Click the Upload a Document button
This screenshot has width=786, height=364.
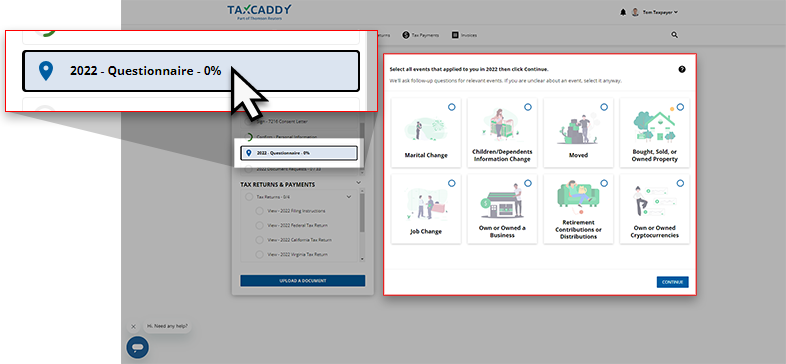click(303, 281)
